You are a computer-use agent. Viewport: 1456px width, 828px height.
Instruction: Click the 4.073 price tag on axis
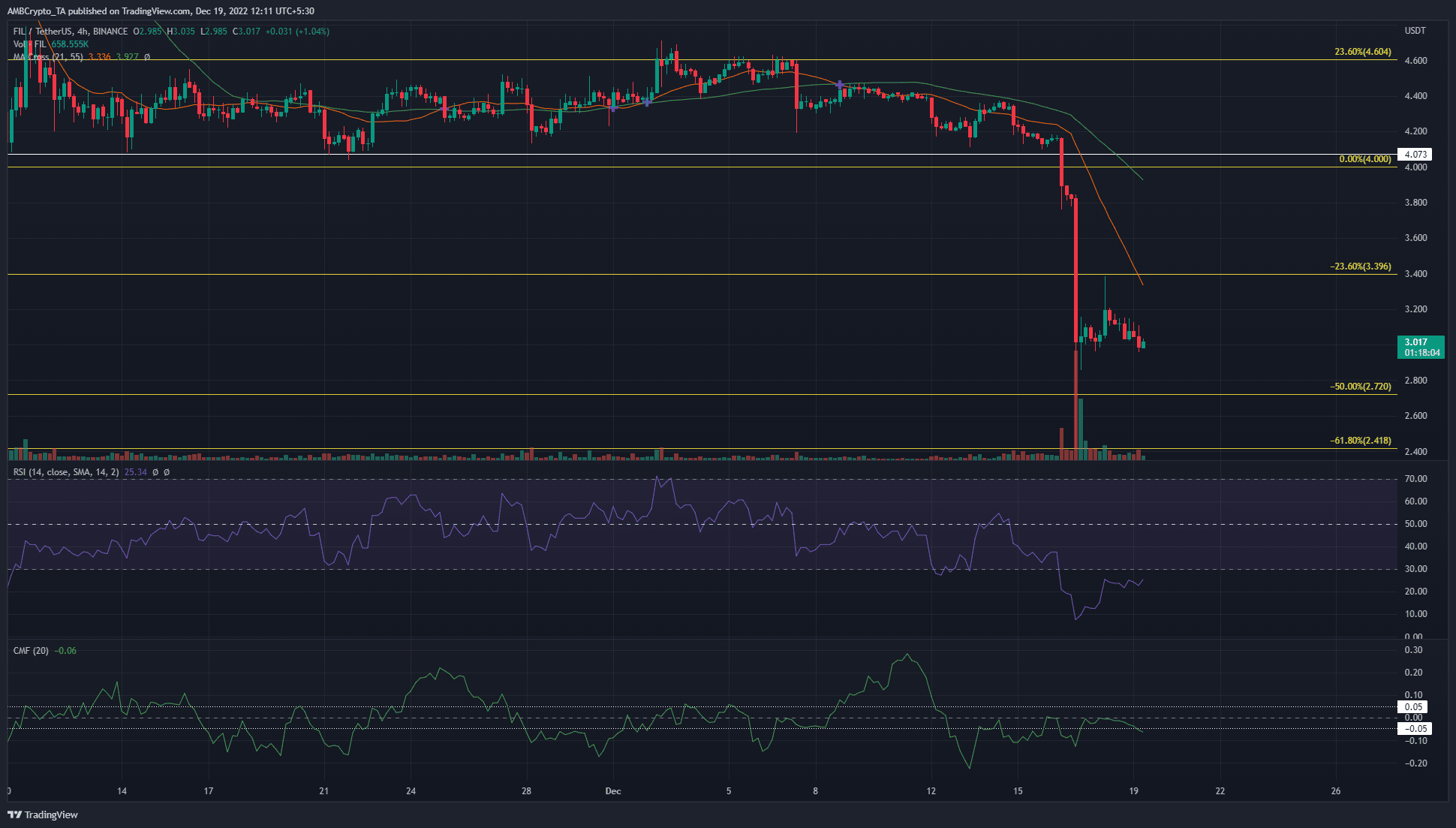click(x=1415, y=155)
